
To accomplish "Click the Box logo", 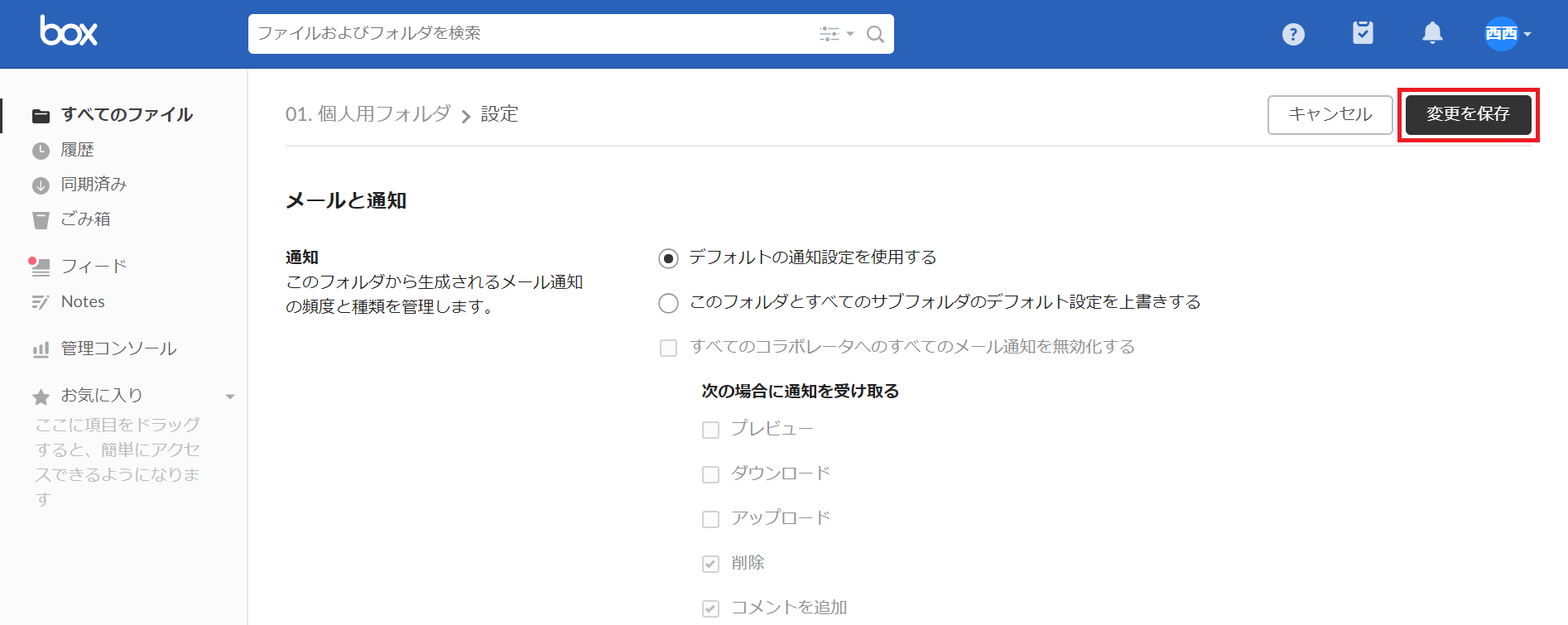I will [x=69, y=31].
